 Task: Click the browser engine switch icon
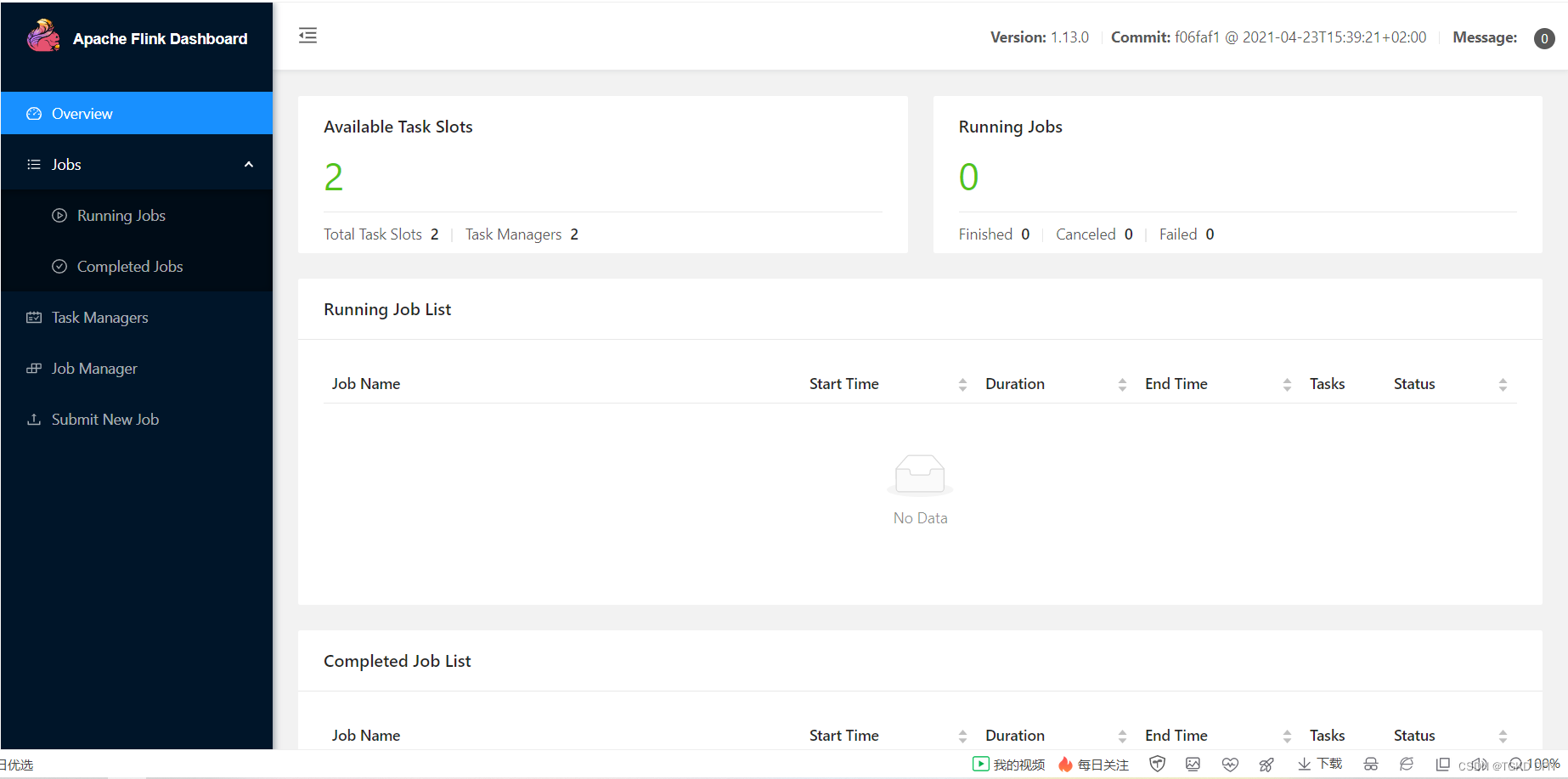pyautogui.click(x=1407, y=764)
